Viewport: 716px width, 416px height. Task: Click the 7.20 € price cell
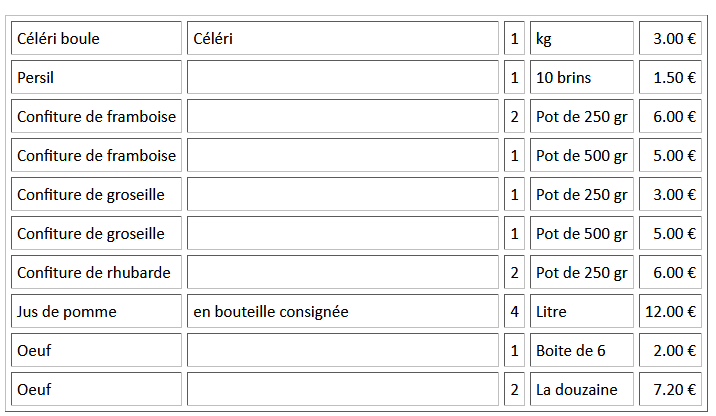point(670,390)
